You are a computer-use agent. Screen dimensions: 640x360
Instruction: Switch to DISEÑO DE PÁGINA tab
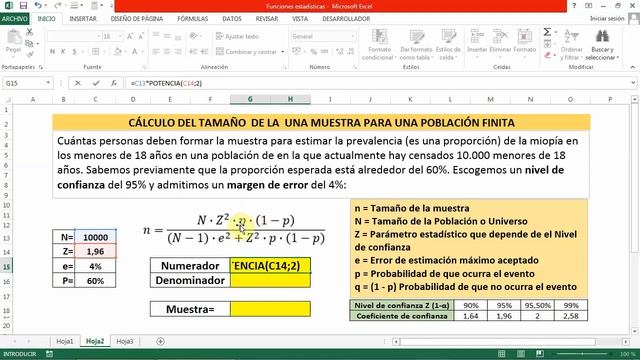(137, 19)
